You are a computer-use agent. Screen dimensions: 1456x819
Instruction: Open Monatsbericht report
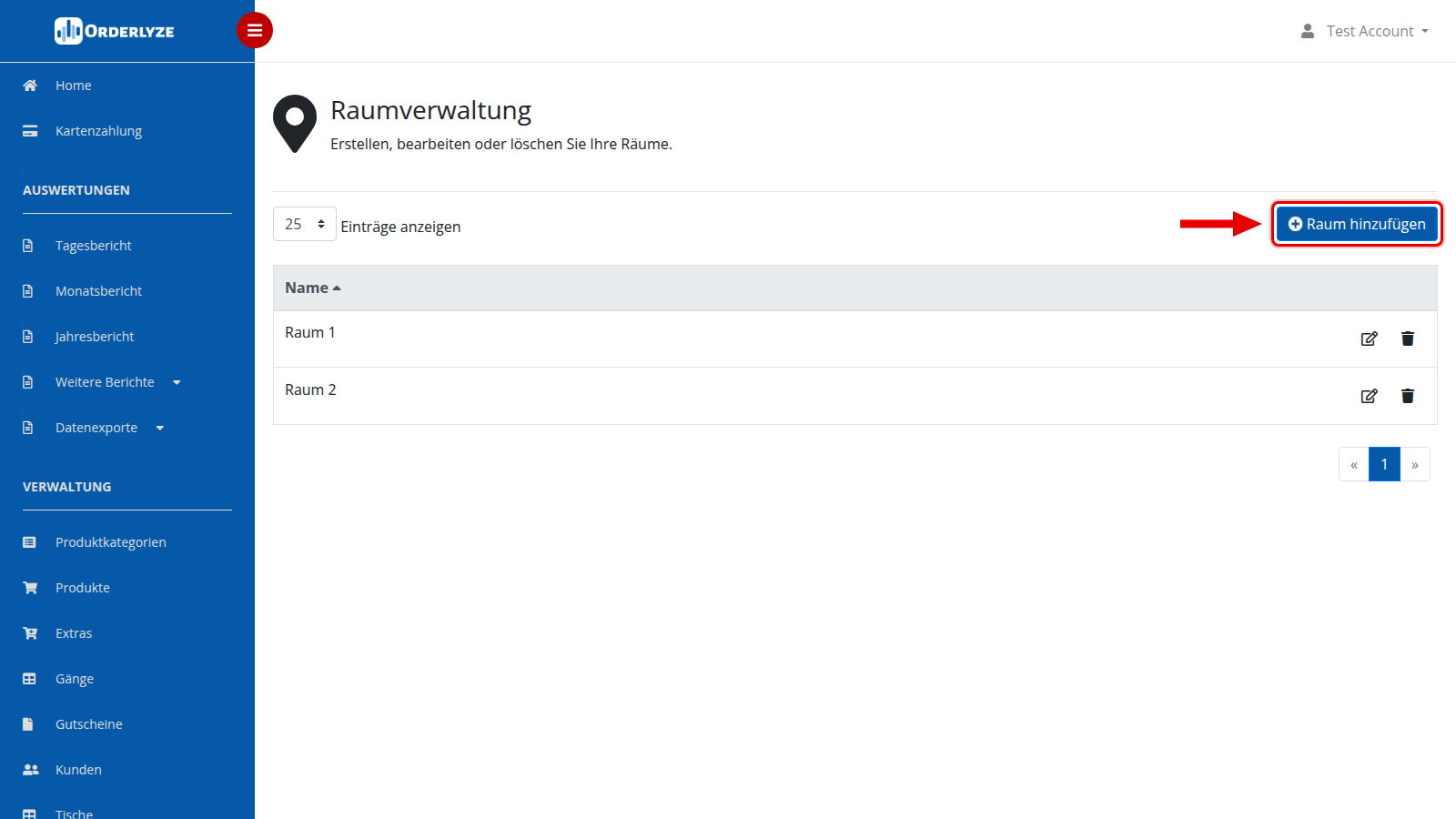point(99,291)
